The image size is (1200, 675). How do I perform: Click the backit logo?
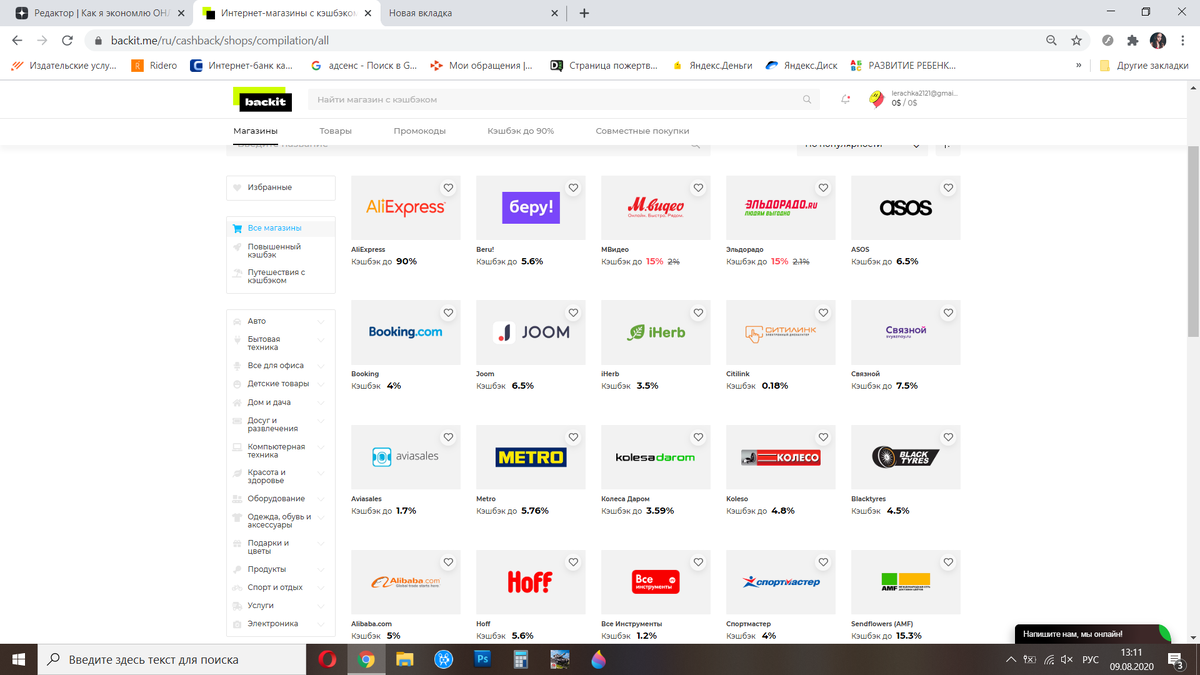coord(263,100)
